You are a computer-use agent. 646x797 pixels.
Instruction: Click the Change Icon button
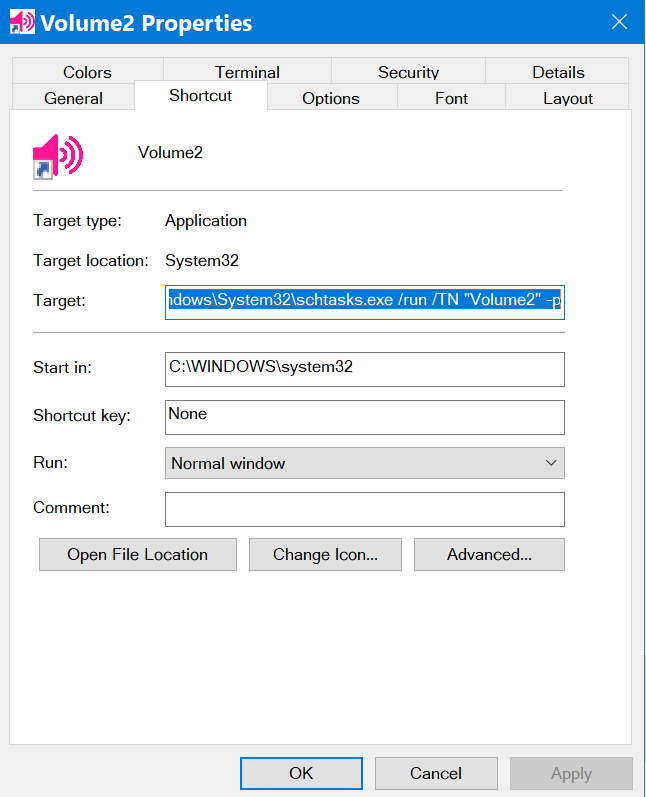tap(325, 555)
